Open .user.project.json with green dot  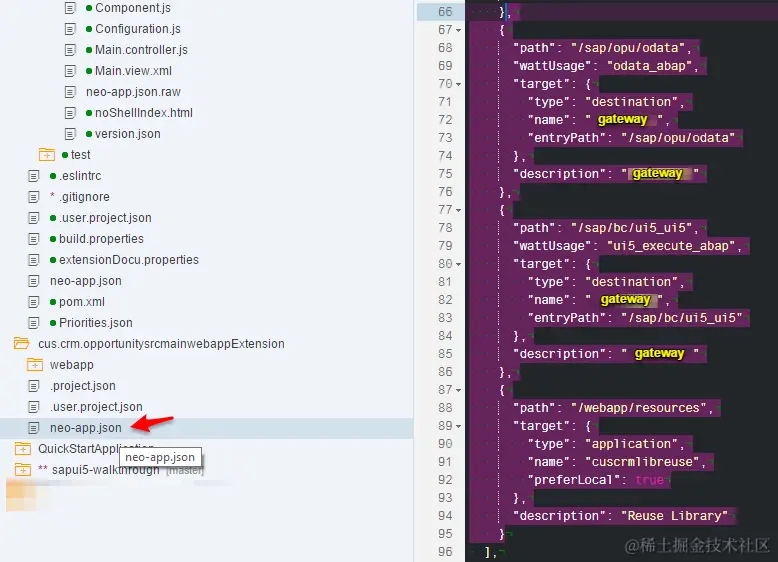(x=105, y=218)
